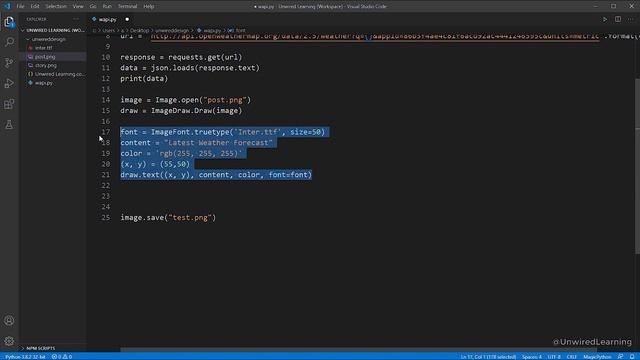The height and width of the screenshot is (360, 640).
Task: Change end of line sequence CRLF
Action: (571, 357)
